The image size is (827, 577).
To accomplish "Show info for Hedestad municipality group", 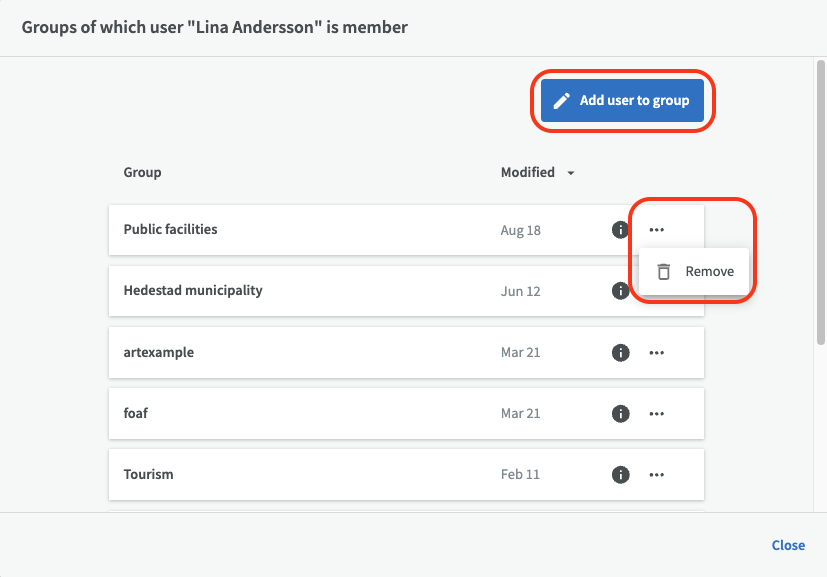I will pos(620,291).
